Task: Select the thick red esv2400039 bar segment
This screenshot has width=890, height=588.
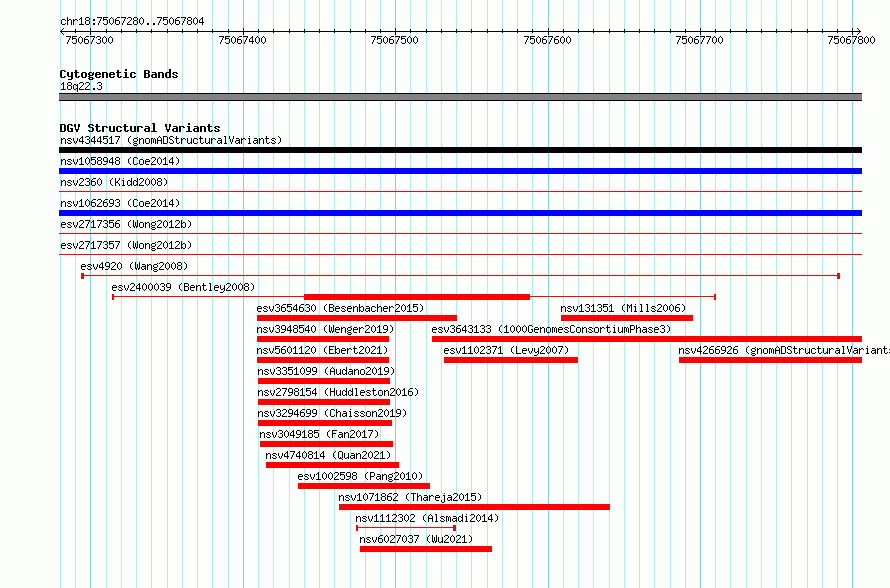Action: pyautogui.click(x=417, y=297)
